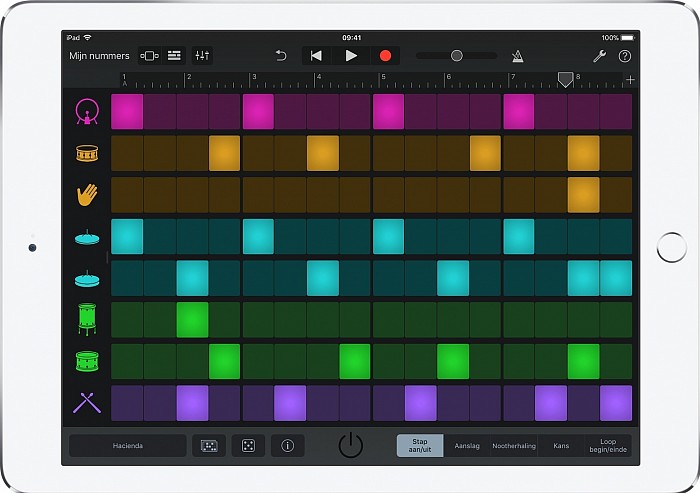Screen dimensions: 700x493
Task: Select the kick drum row icon
Action: 86,112
